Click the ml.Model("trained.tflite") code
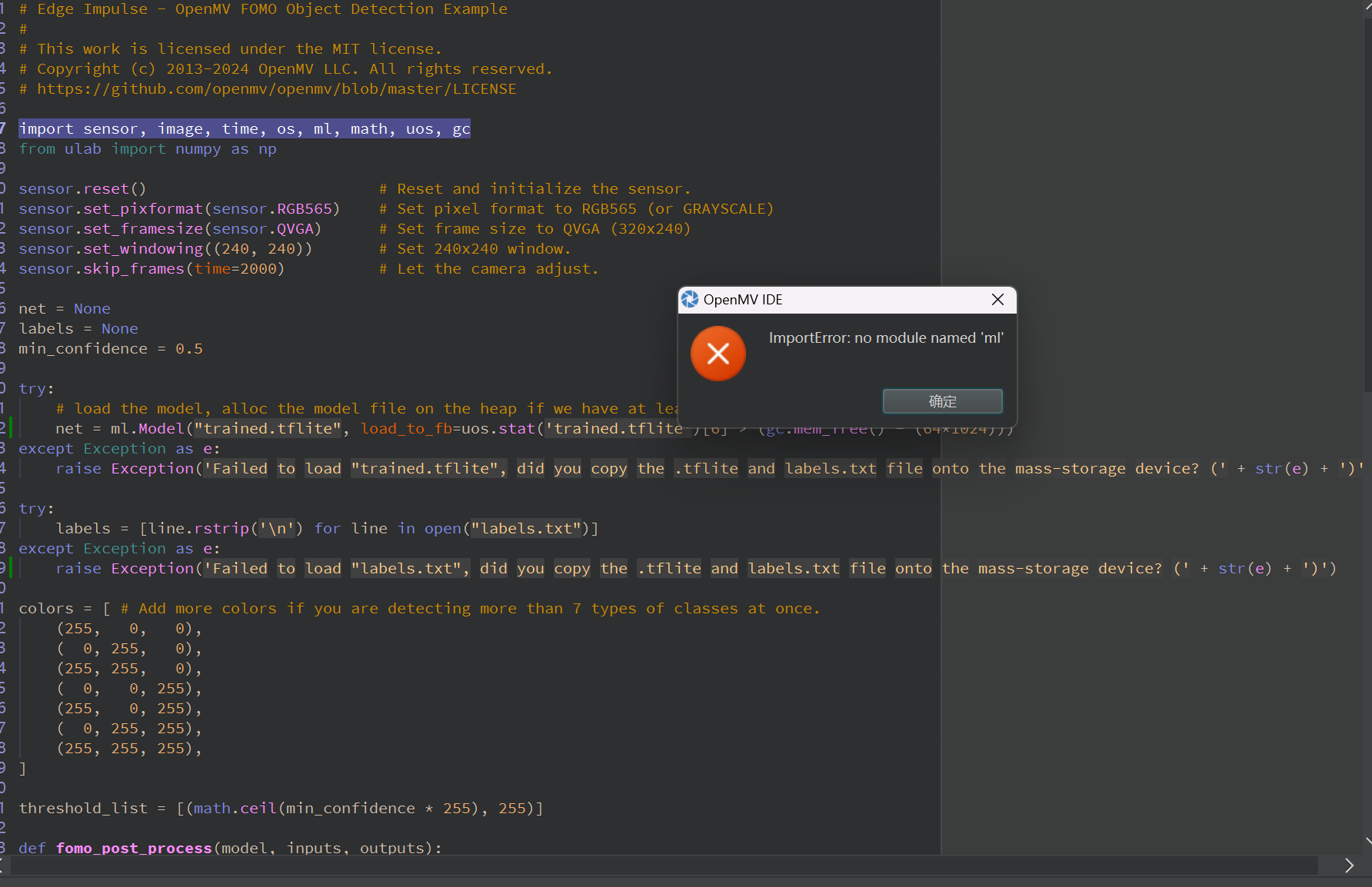Image resolution: width=1372 pixels, height=887 pixels. pyautogui.click(x=226, y=429)
